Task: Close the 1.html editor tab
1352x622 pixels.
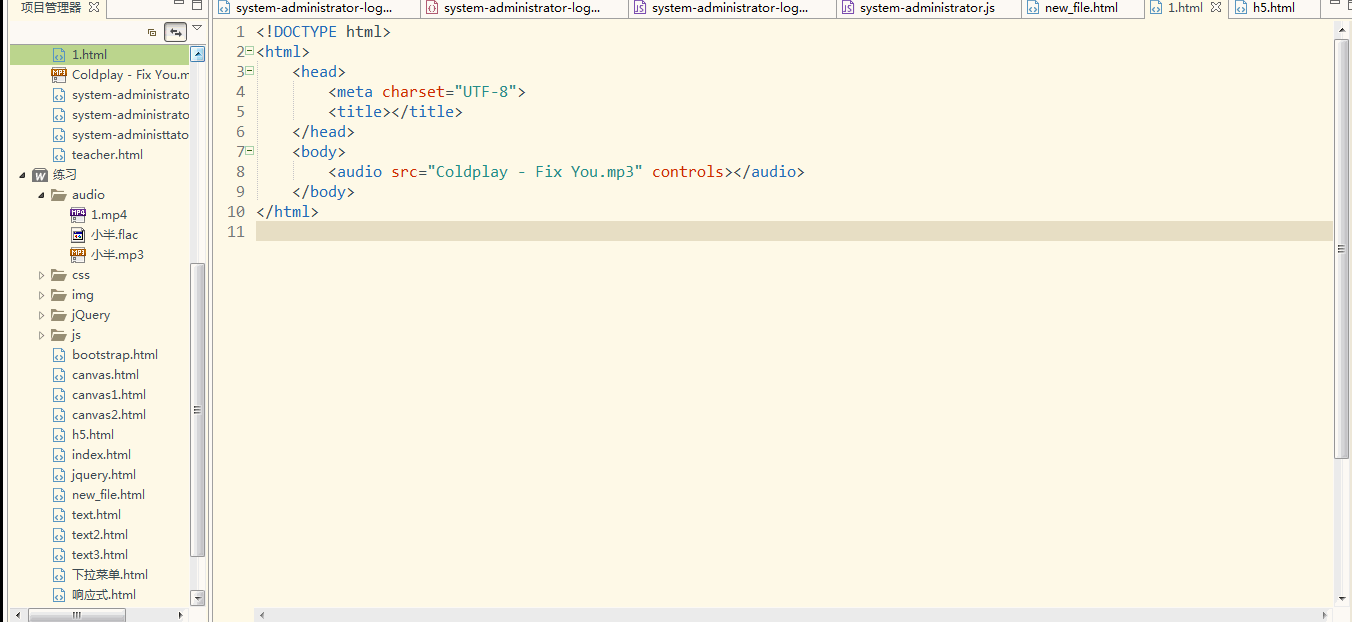Action: pos(1216,8)
